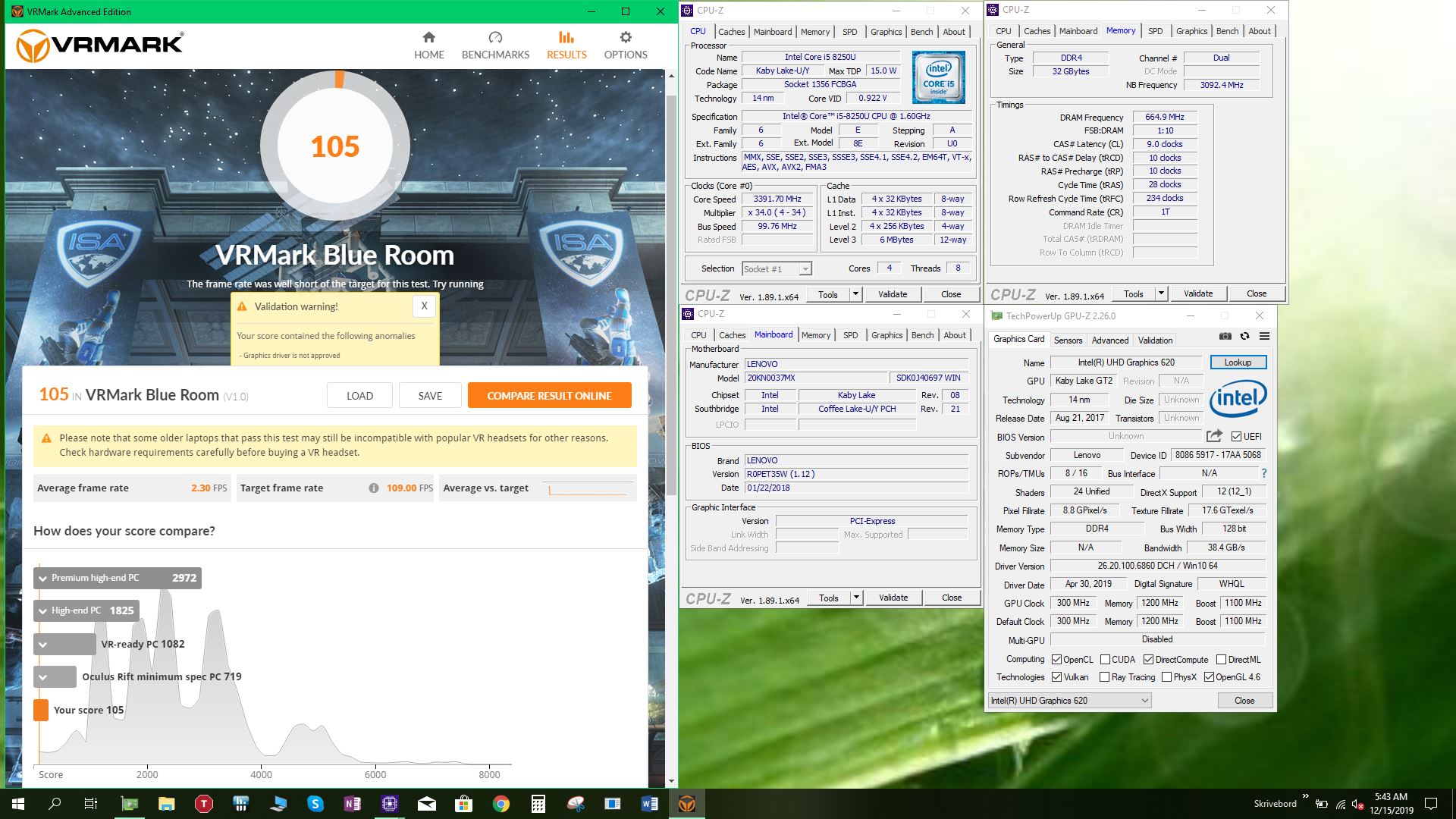Dismiss the Validation warning with X
The image size is (1456, 819).
click(424, 306)
